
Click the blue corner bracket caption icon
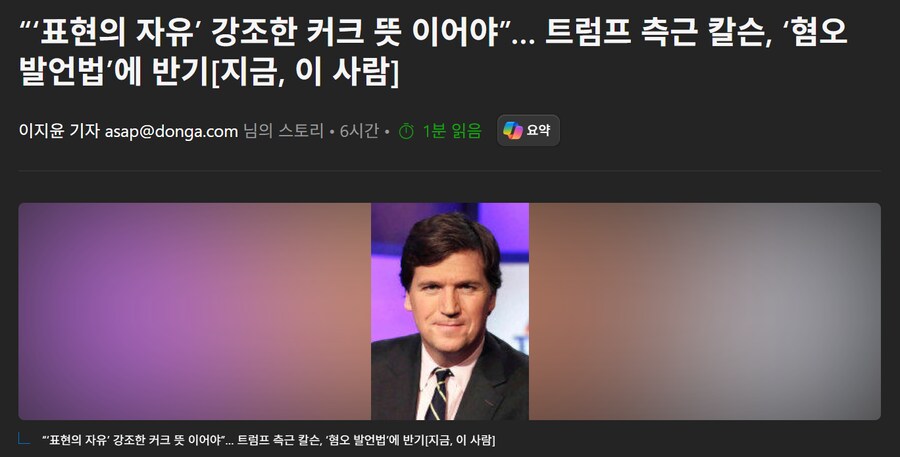24,439
